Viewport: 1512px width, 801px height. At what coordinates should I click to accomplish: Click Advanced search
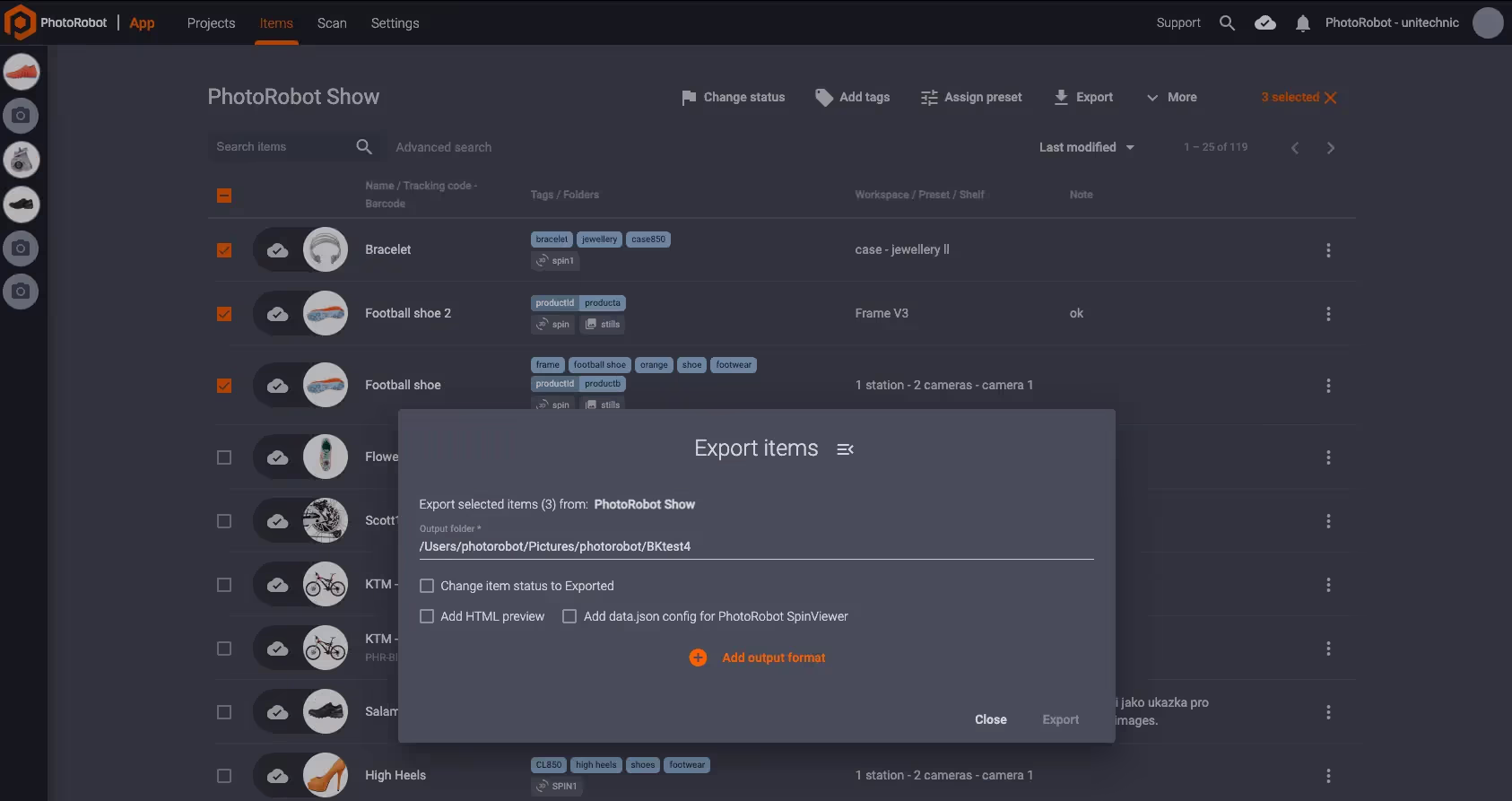pyautogui.click(x=444, y=147)
